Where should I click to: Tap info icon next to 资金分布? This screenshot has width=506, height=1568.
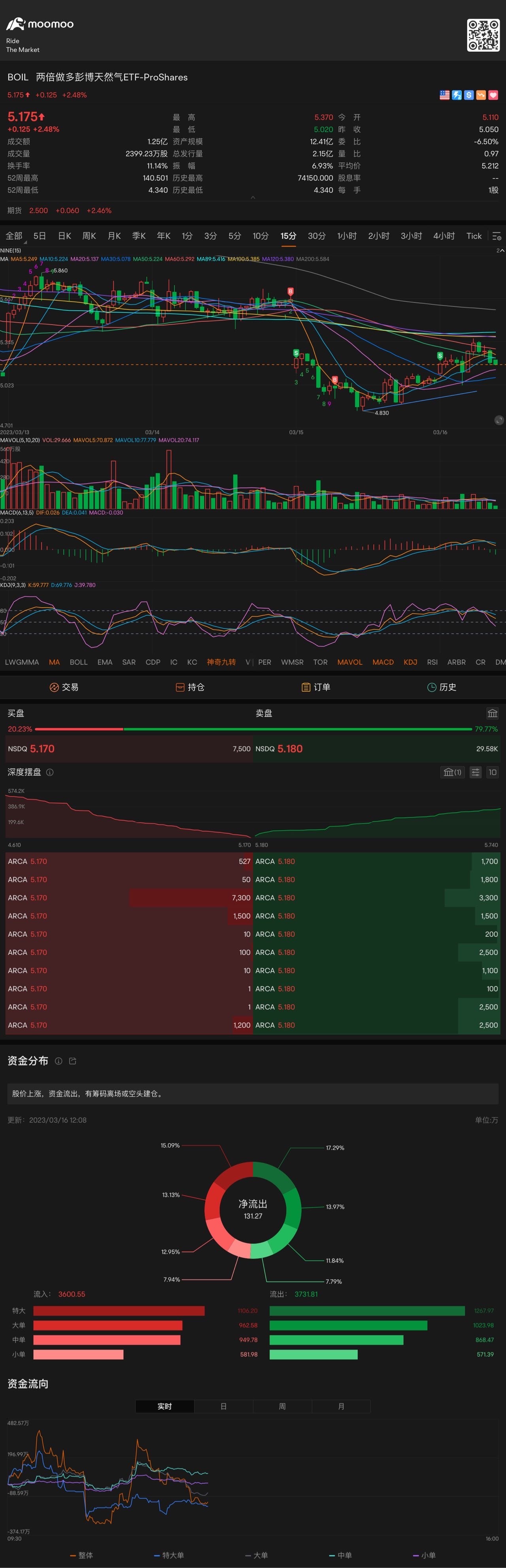coord(59,1061)
